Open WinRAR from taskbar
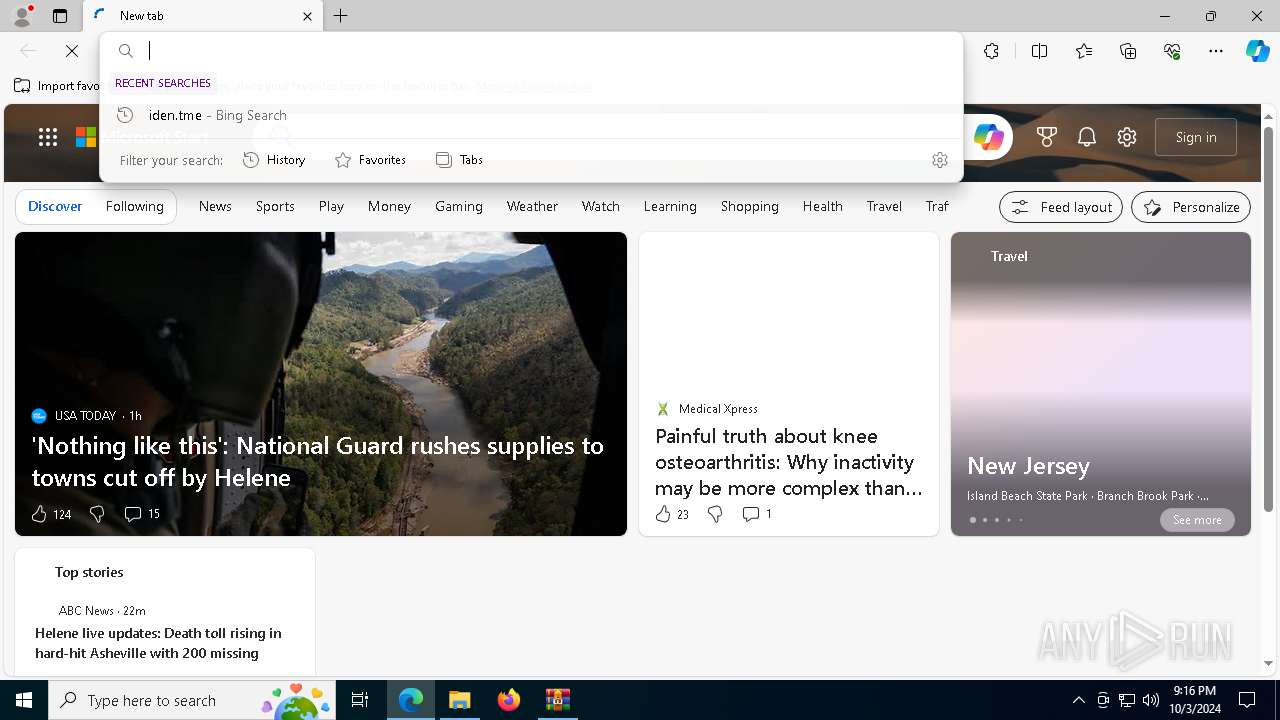Viewport: 1280px width, 720px height. [557, 700]
